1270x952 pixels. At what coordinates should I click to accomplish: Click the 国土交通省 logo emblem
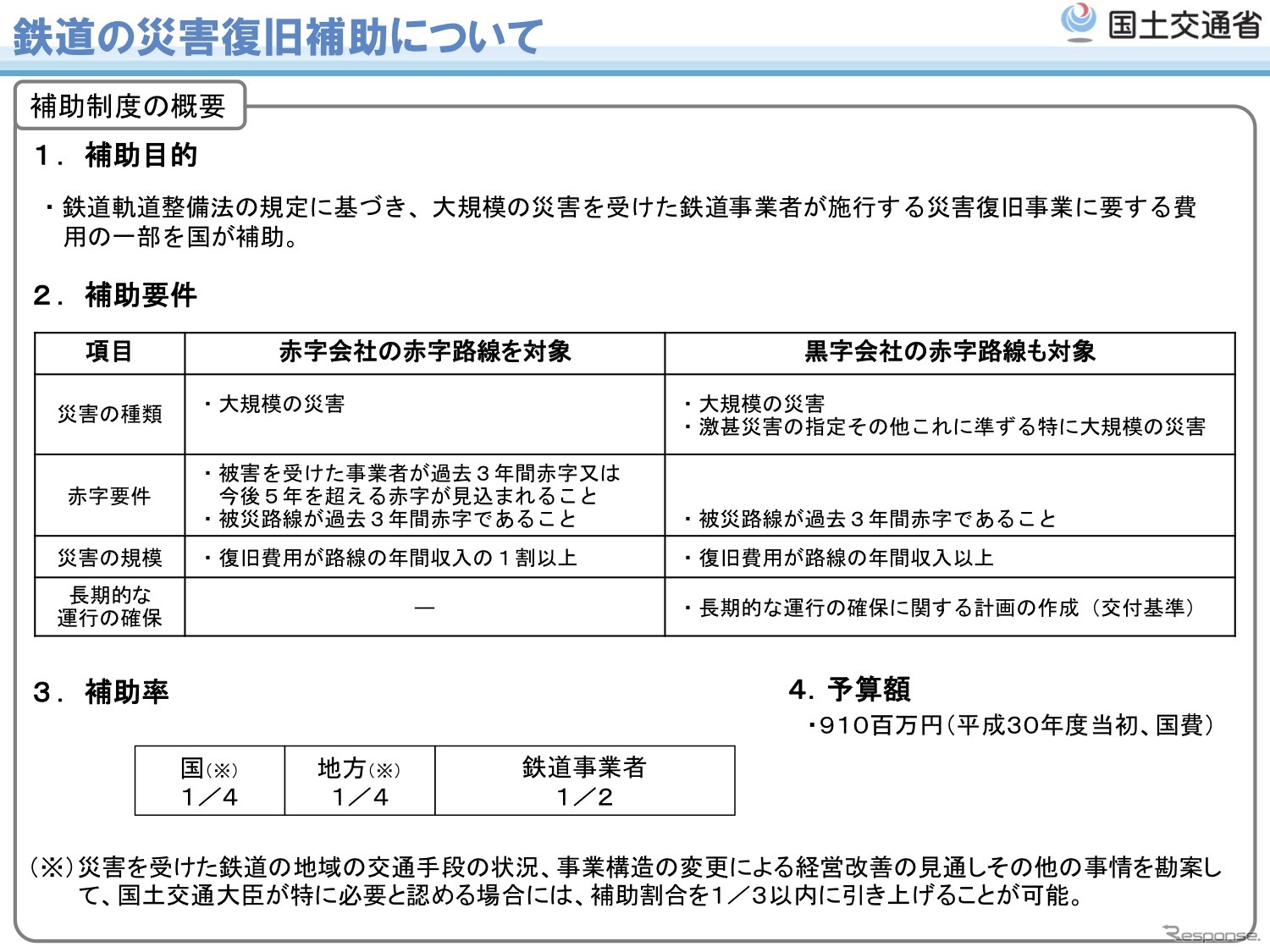click(x=1079, y=23)
